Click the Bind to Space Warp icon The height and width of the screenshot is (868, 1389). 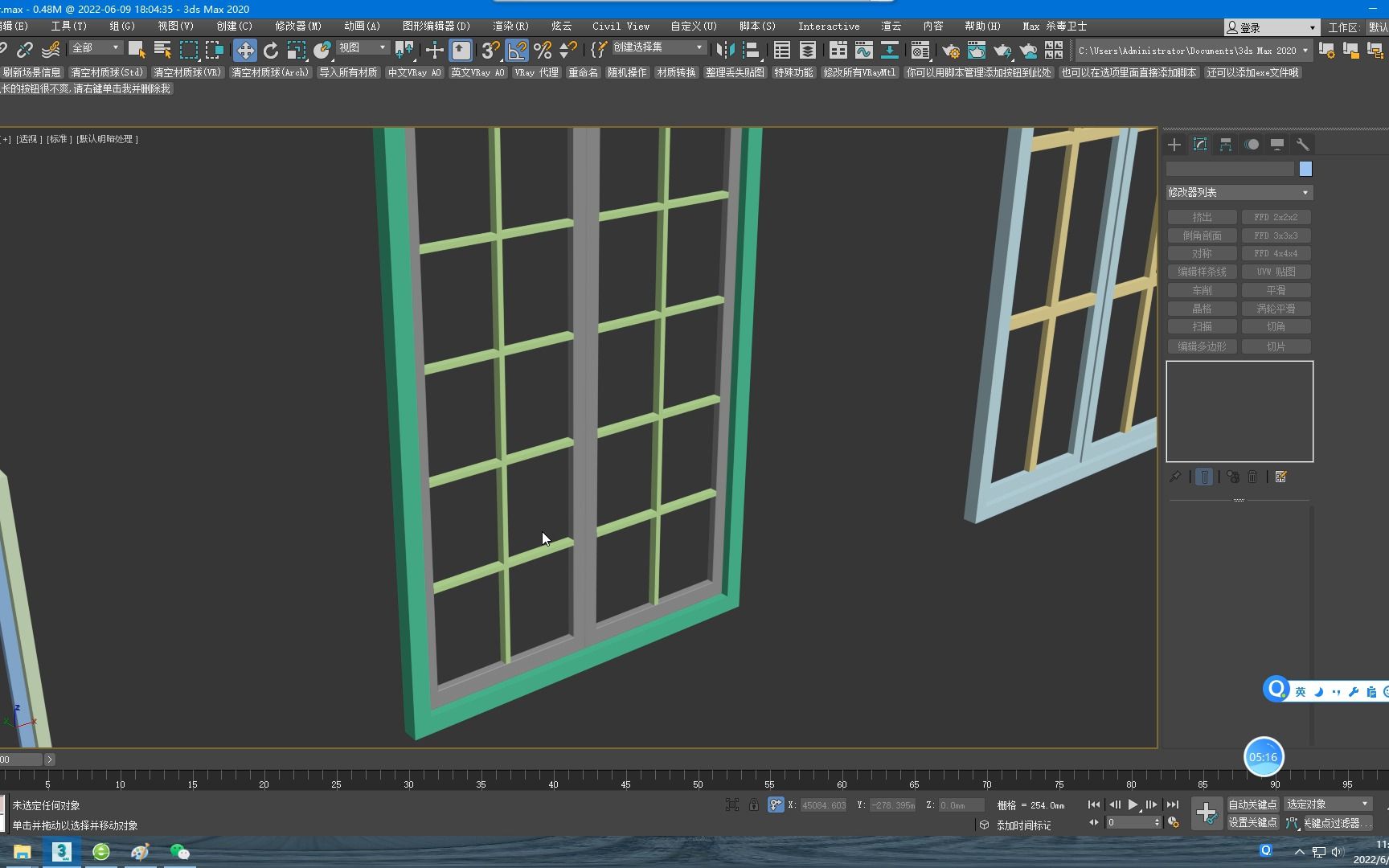click(50, 51)
